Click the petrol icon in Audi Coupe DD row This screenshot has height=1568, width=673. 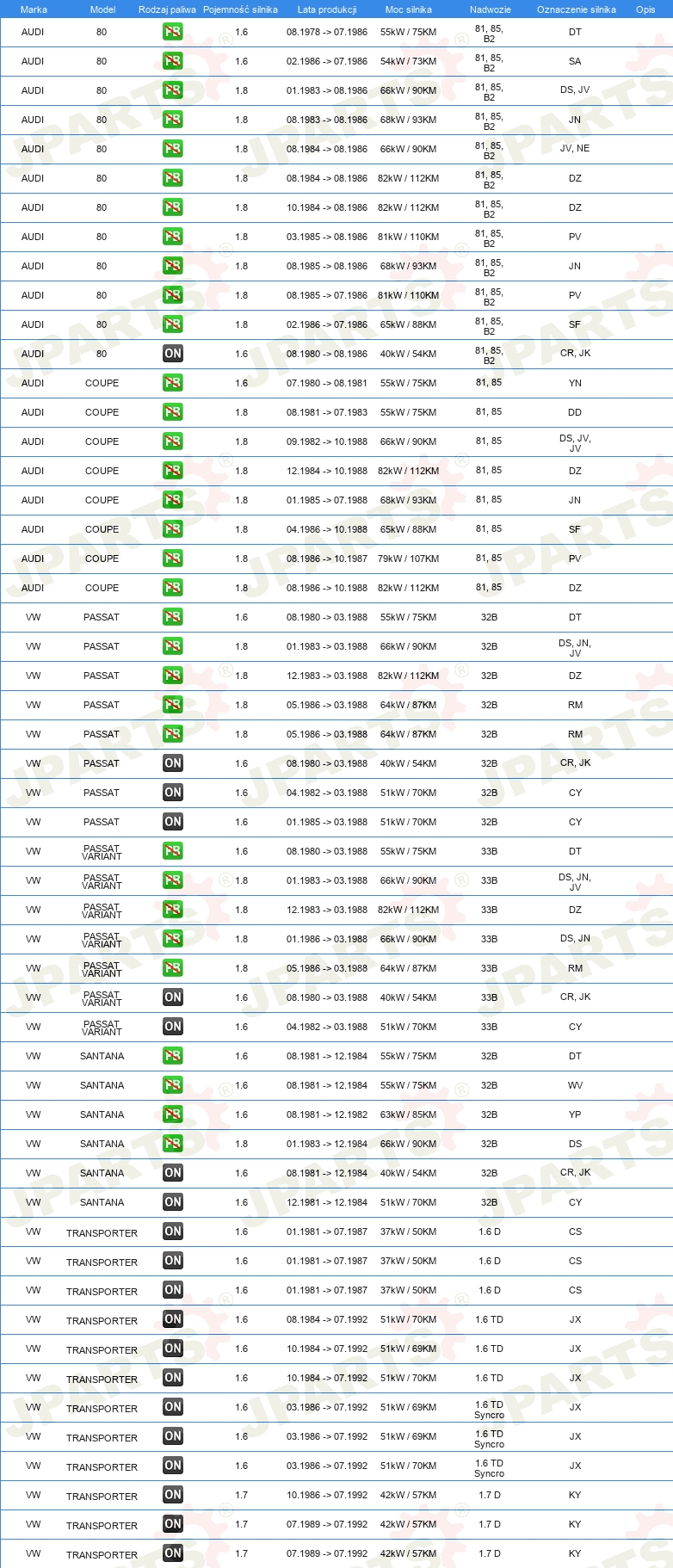(x=173, y=412)
